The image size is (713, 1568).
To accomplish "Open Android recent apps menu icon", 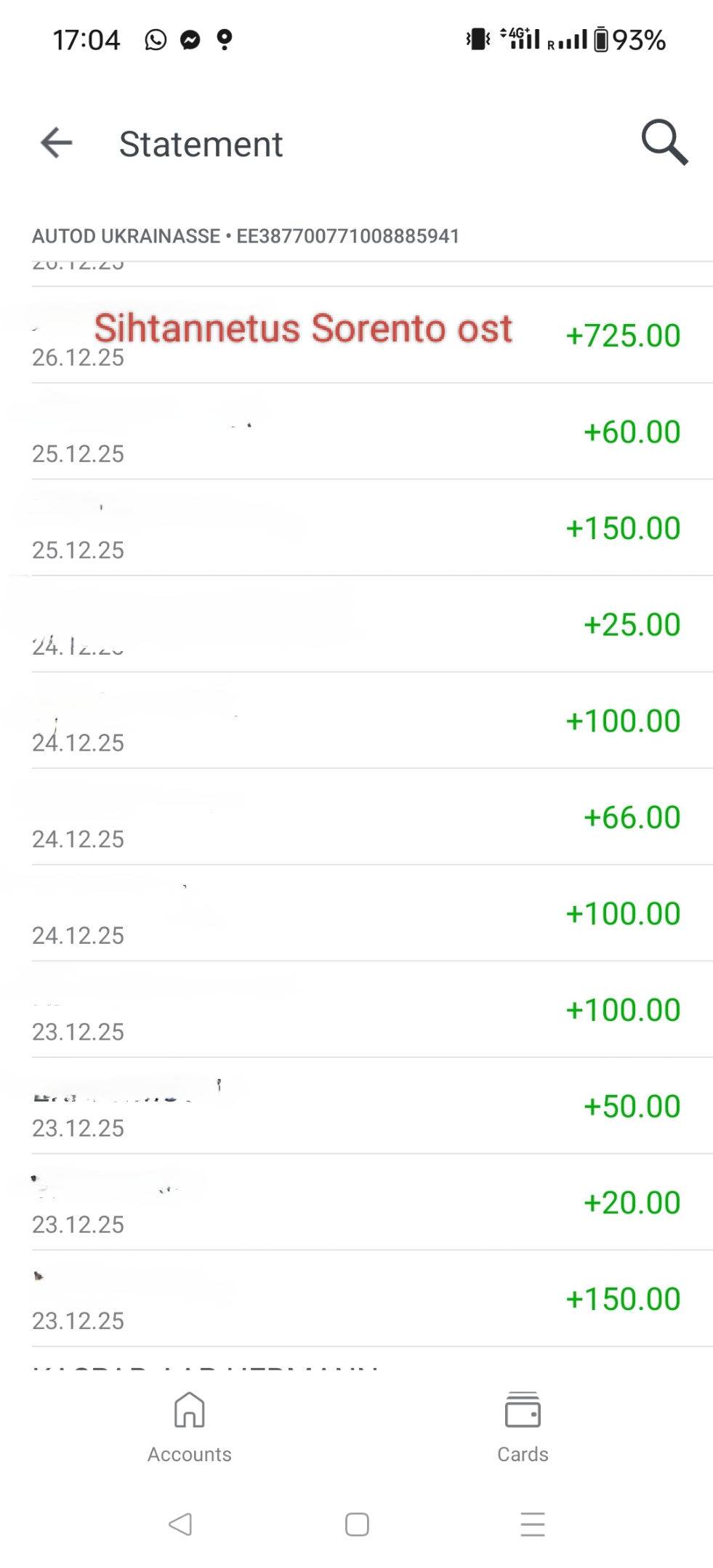I will (x=533, y=1524).
